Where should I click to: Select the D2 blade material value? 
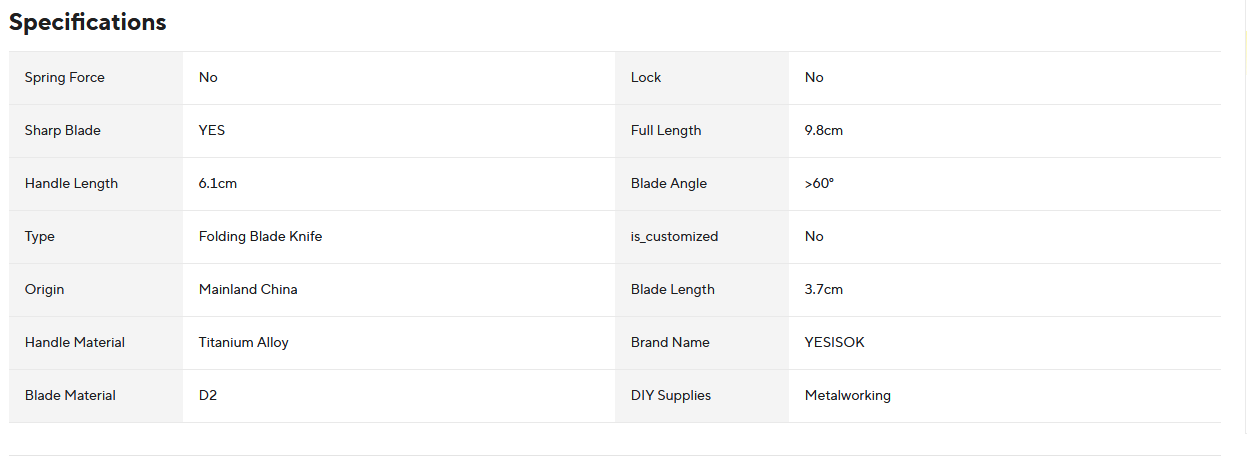pos(208,396)
